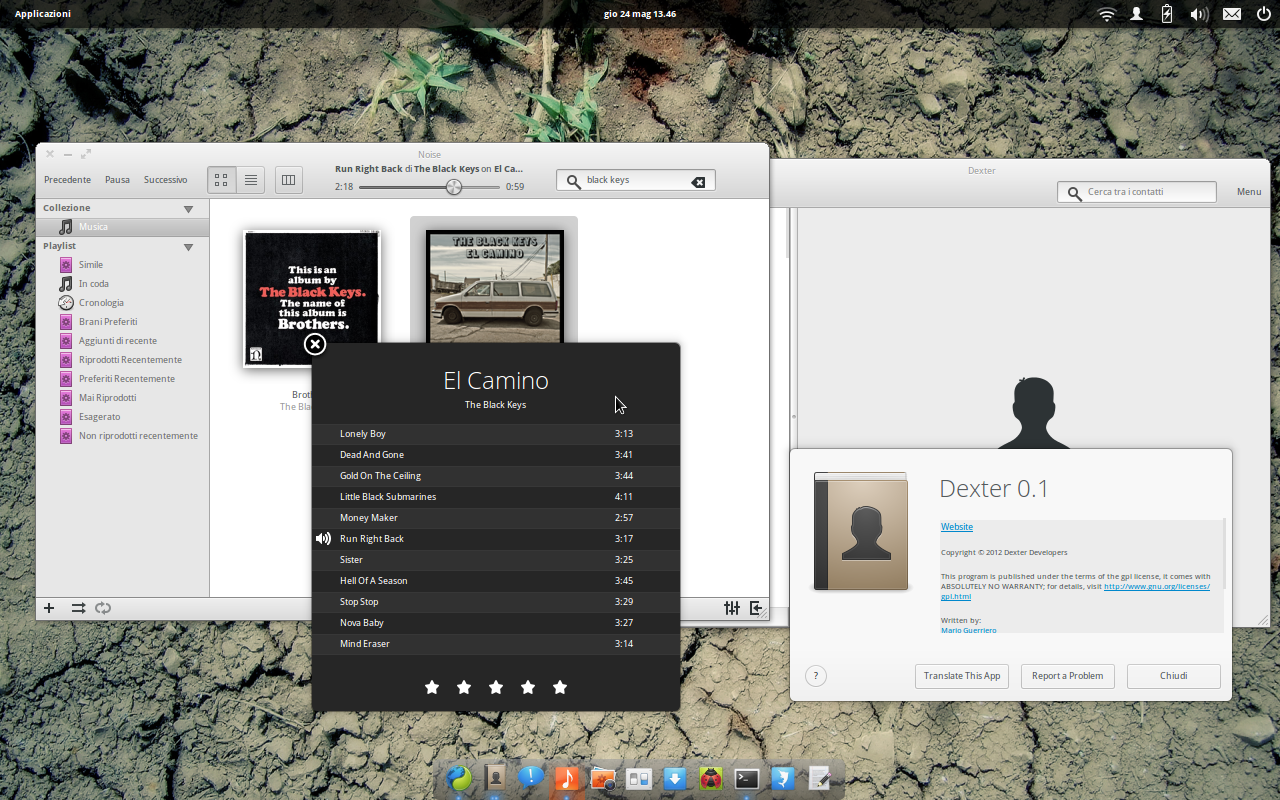
Task: Select the El Camino album cover
Action: coord(494,286)
